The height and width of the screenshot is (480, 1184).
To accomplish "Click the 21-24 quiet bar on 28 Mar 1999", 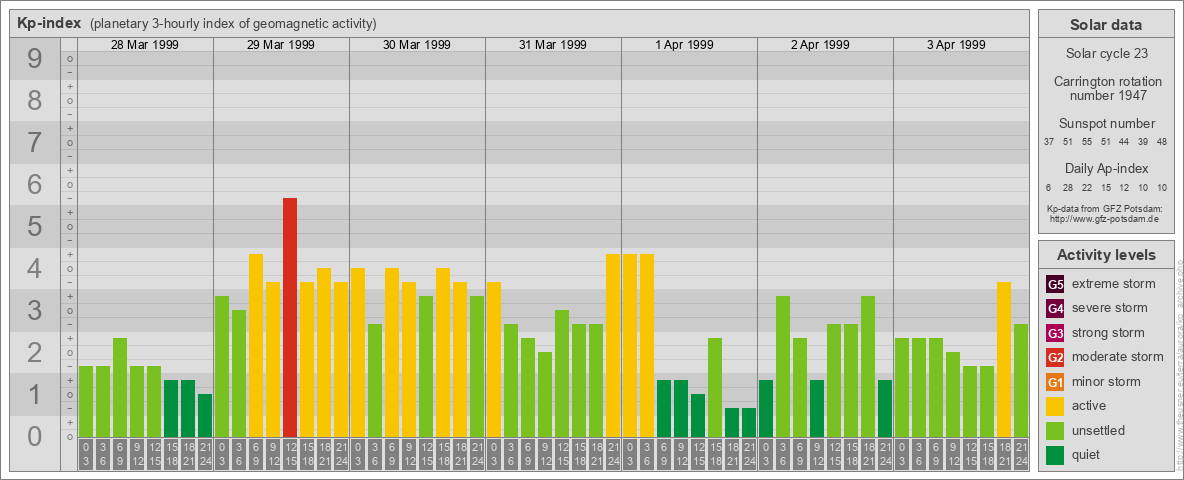I will click(205, 416).
